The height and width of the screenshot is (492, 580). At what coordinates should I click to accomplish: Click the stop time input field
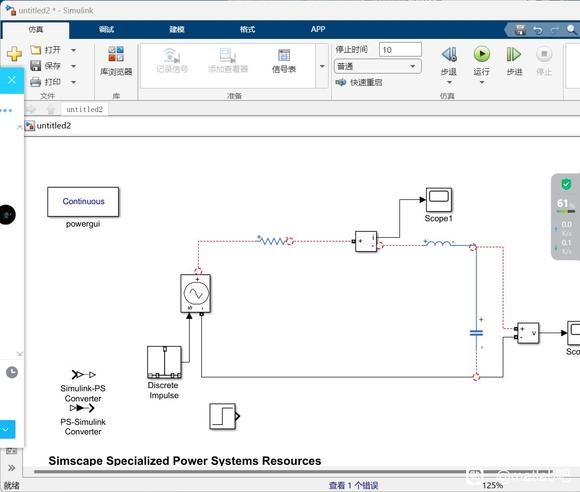coord(400,50)
